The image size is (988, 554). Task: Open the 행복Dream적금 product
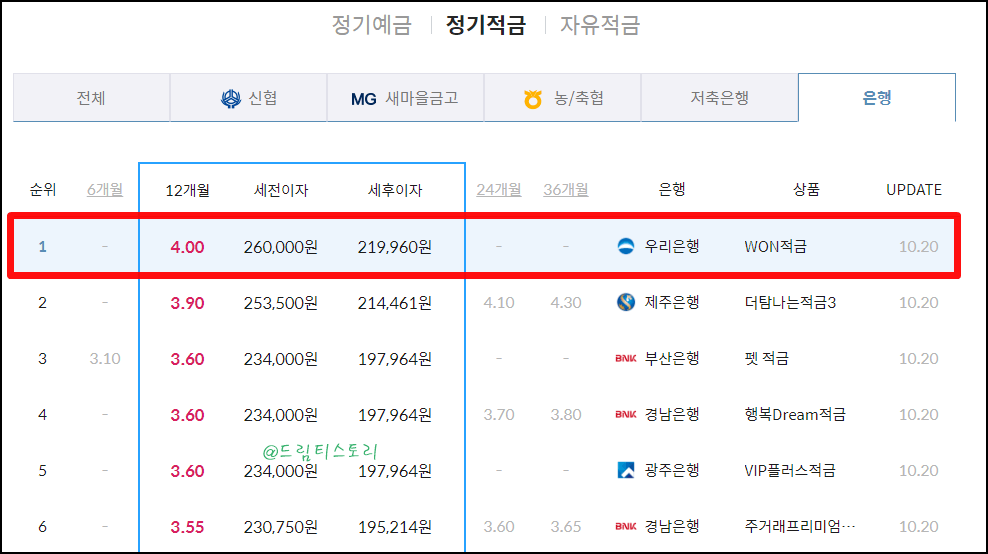(795, 415)
